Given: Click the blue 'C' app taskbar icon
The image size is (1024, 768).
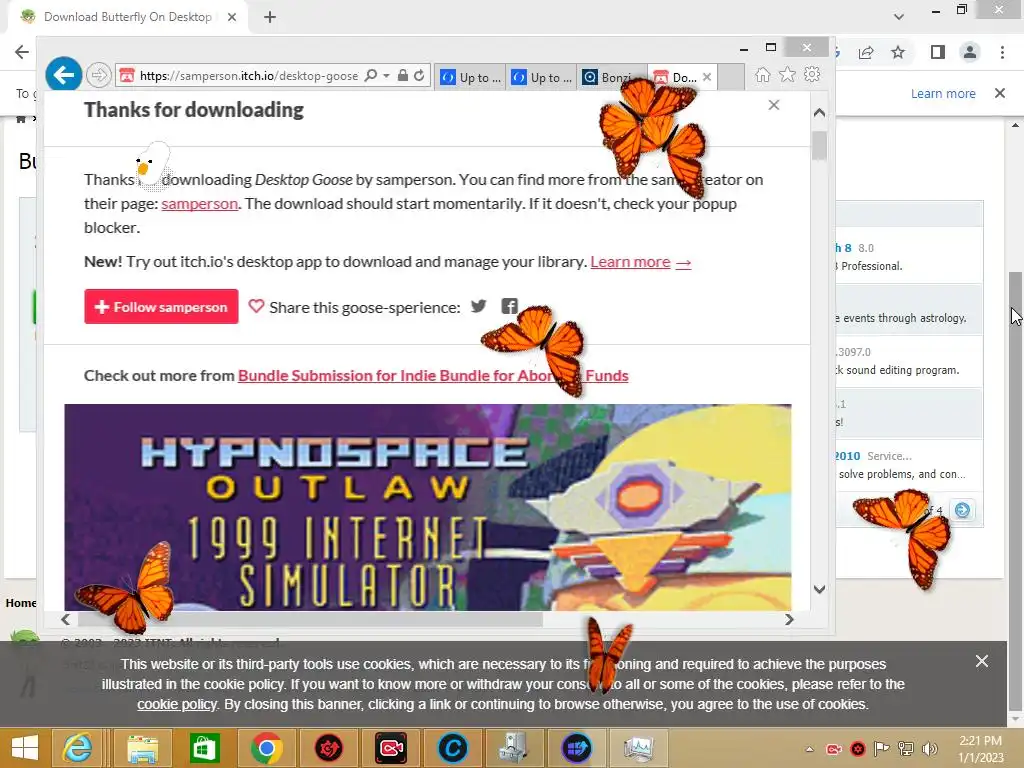Looking at the screenshot, I should pos(453,748).
